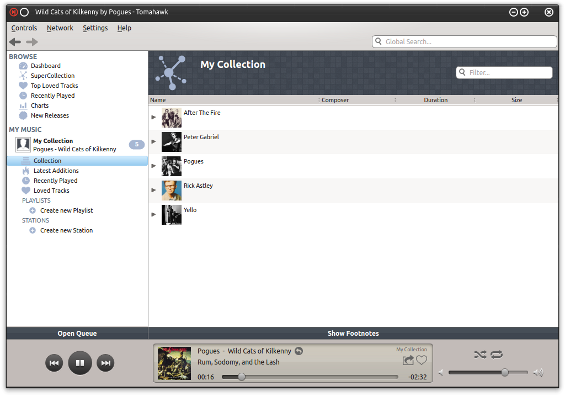Click Create new Playlist plus icon

coord(32,210)
